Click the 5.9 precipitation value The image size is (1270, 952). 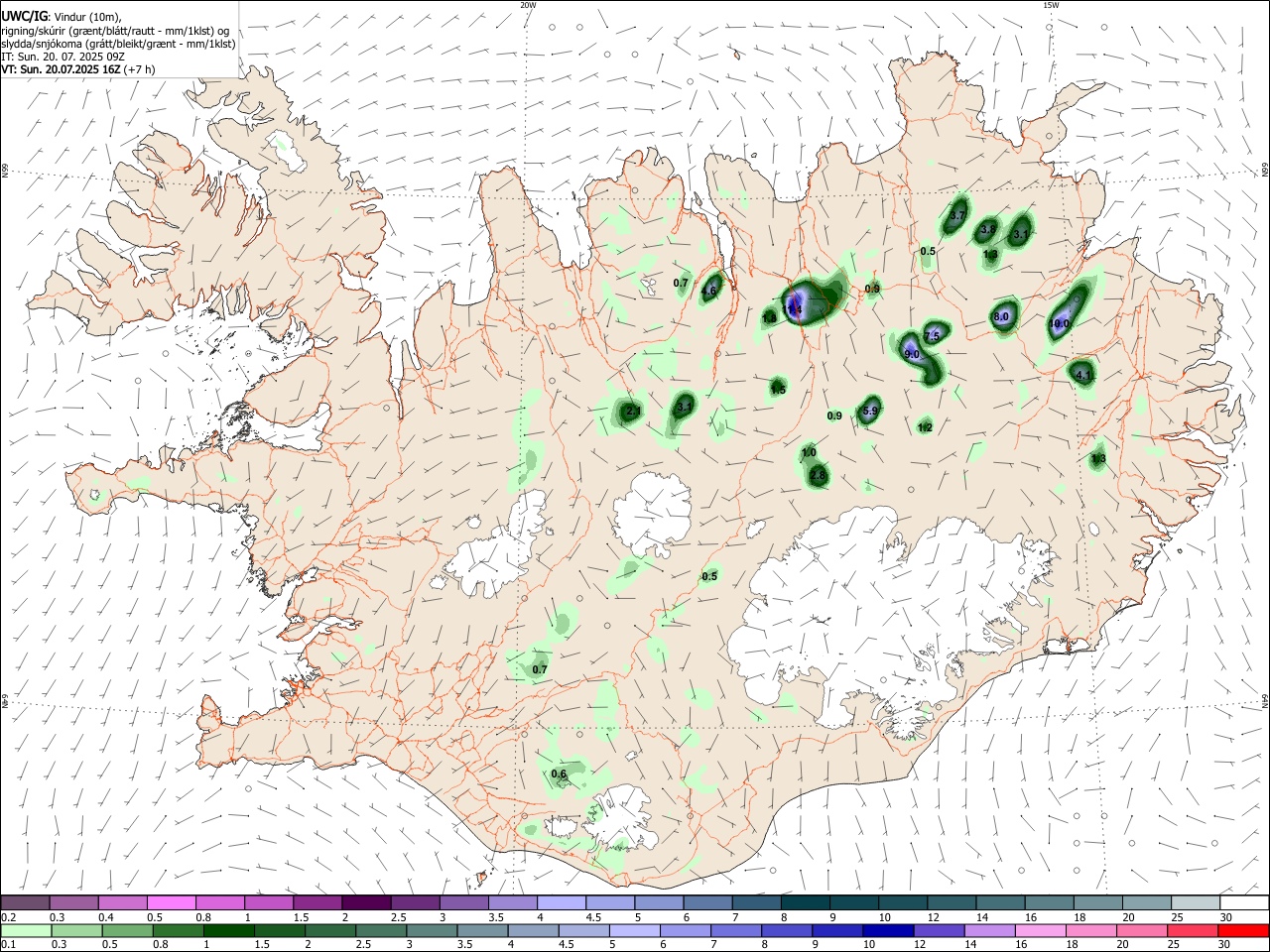coord(869,411)
